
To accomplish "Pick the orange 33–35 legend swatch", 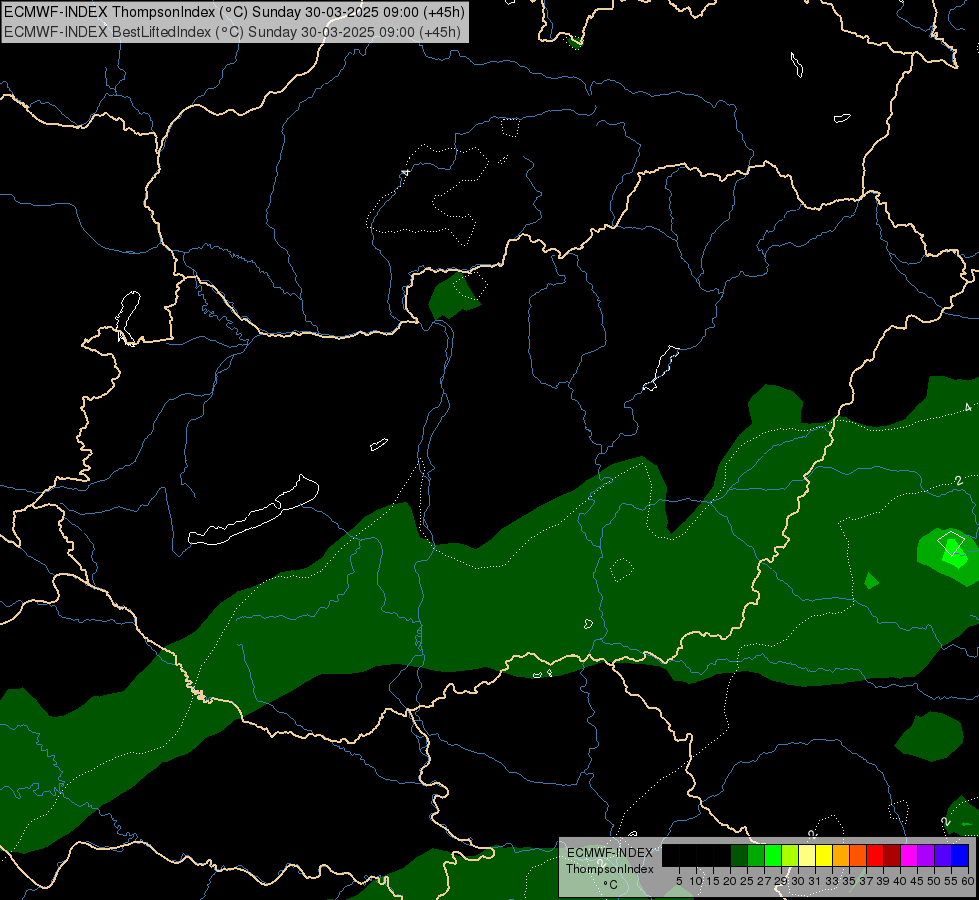I will [841, 855].
